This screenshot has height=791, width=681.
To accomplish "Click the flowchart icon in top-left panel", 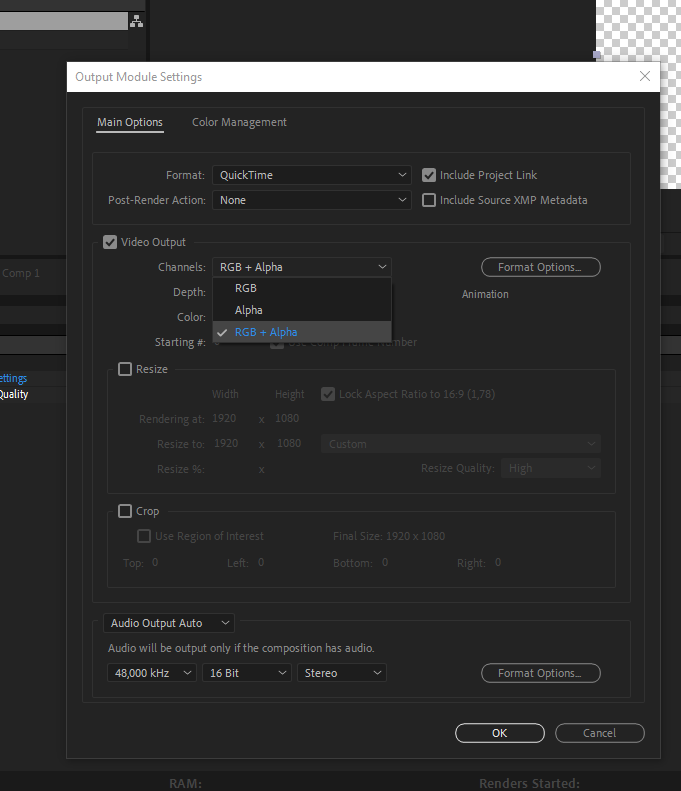I will point(136,21).
